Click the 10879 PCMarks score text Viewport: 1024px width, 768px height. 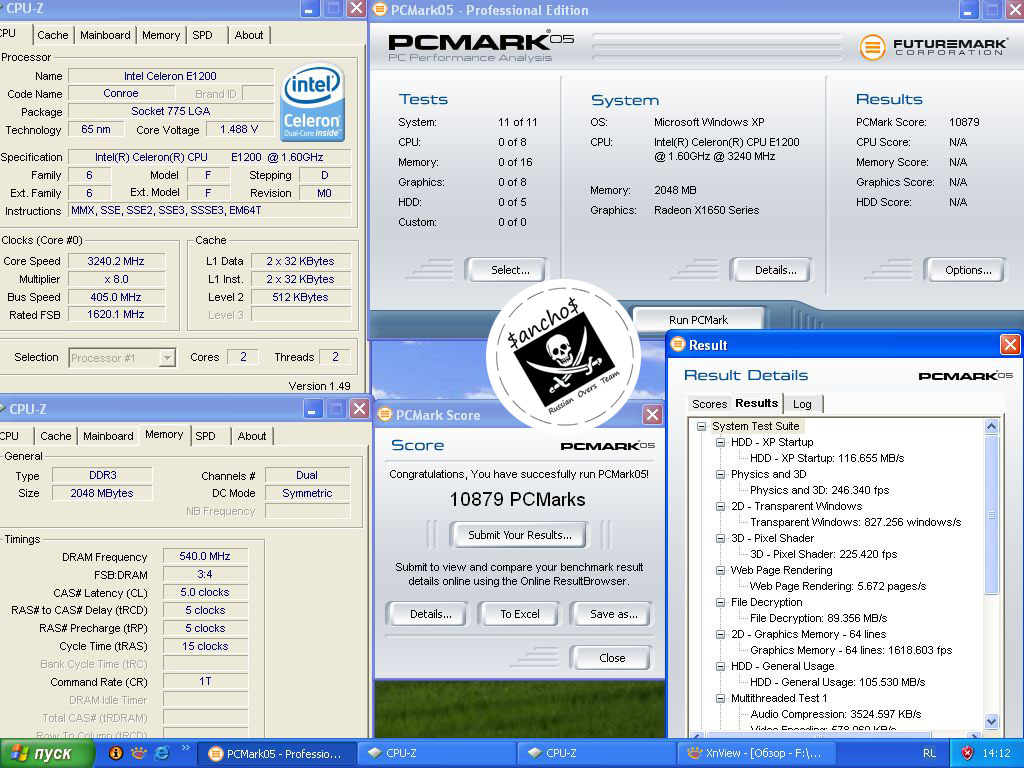(x=517, y=500)
